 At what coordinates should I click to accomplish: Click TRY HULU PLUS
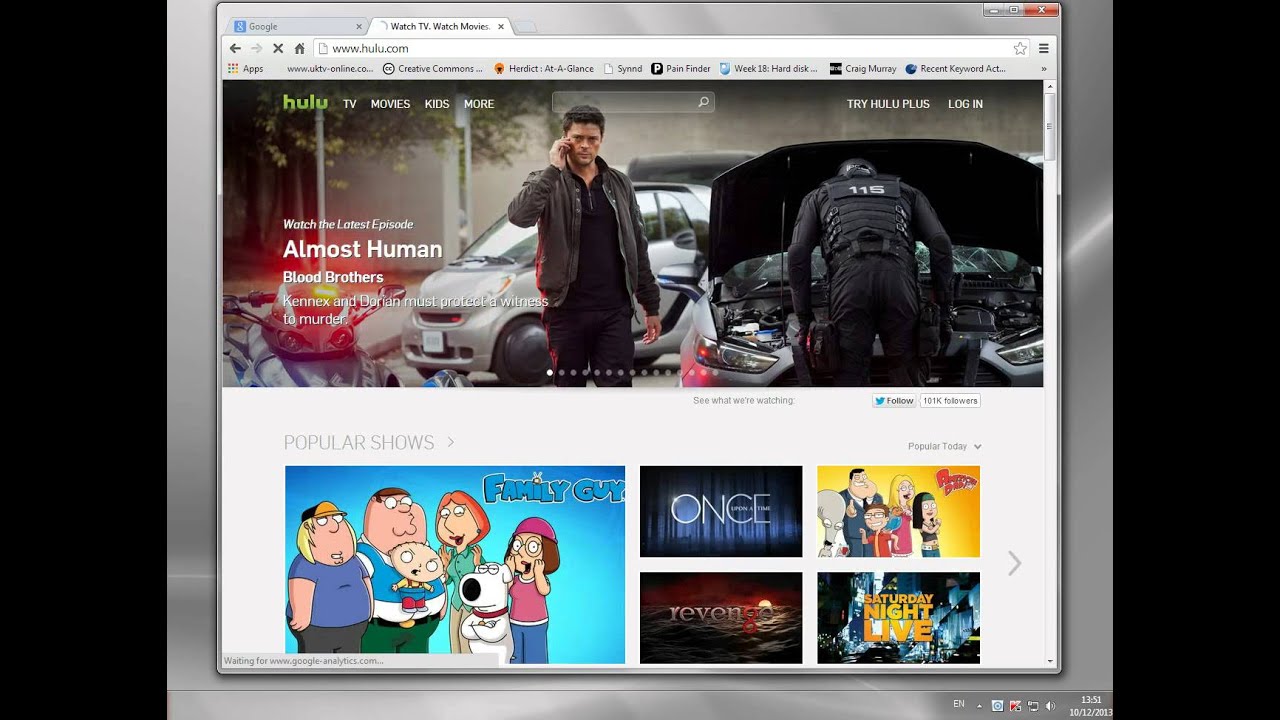click(x=888, y=104)
